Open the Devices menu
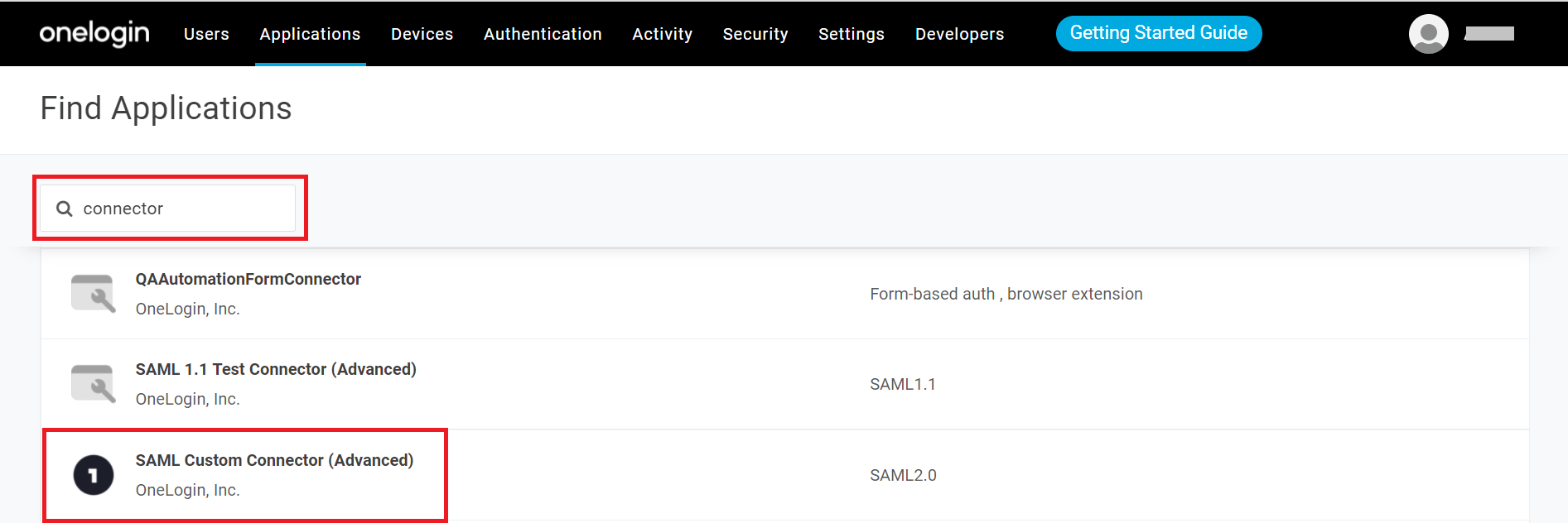 click(422, 34)
